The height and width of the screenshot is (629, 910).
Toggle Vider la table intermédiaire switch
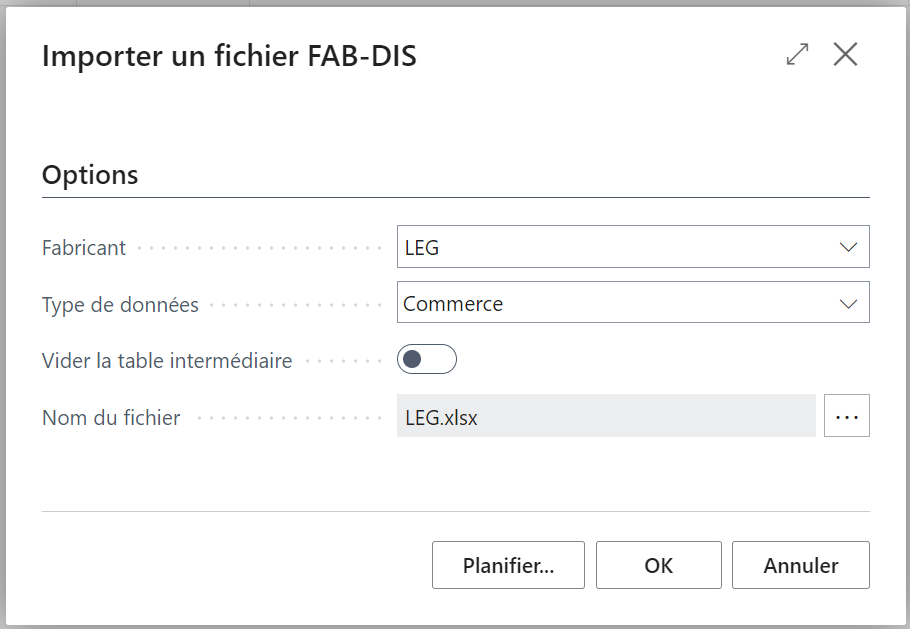tap(426, 359)
